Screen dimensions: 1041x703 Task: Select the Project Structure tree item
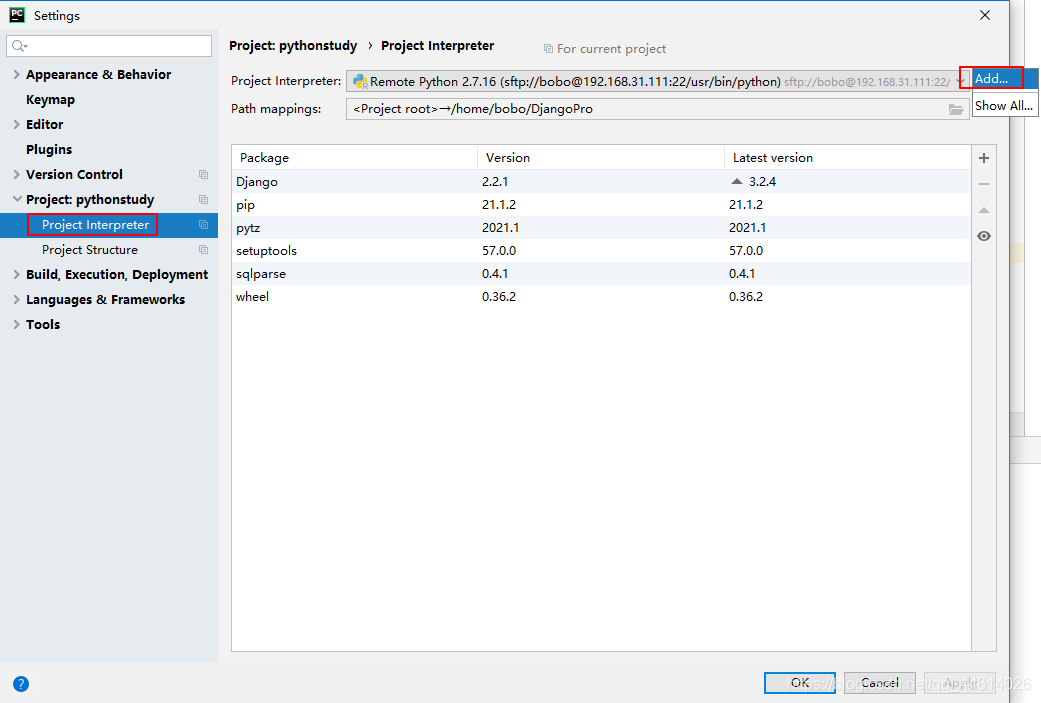point(90,250)
